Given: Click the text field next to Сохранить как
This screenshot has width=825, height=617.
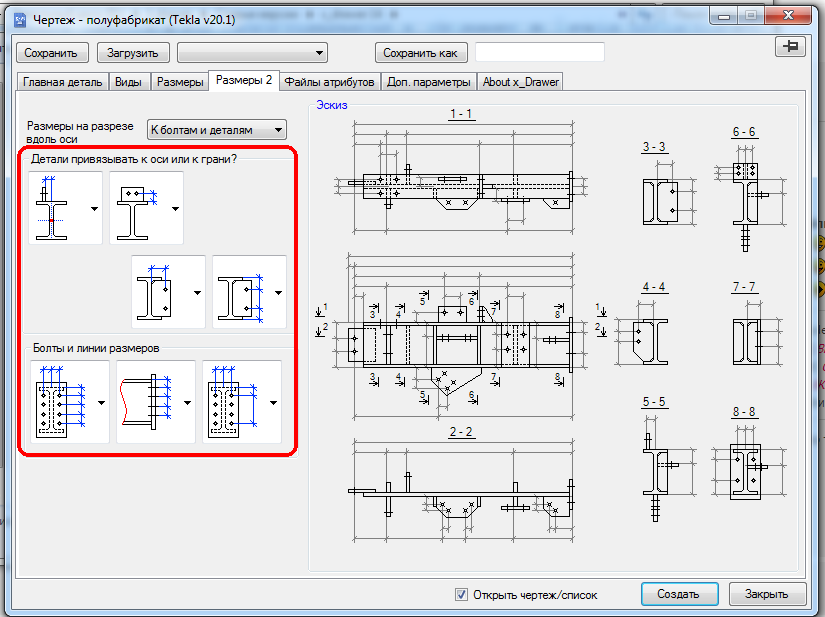Looking at the screenshot, I should pos(540,53).
